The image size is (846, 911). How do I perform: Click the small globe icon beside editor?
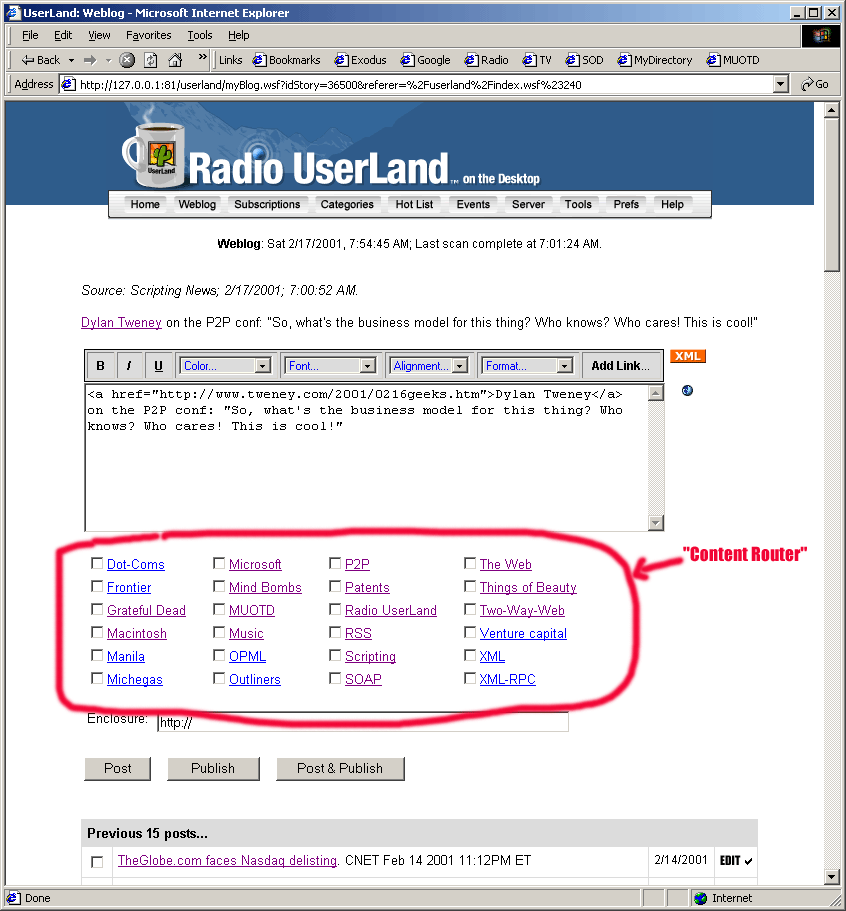click(x=687, y=390)
